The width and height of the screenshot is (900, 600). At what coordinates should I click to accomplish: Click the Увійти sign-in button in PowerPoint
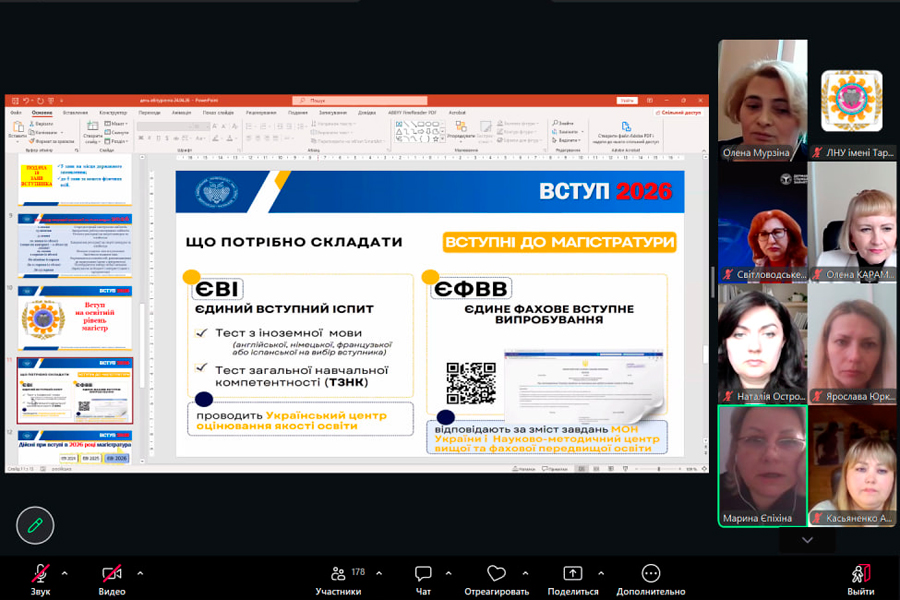click(627, 100)
